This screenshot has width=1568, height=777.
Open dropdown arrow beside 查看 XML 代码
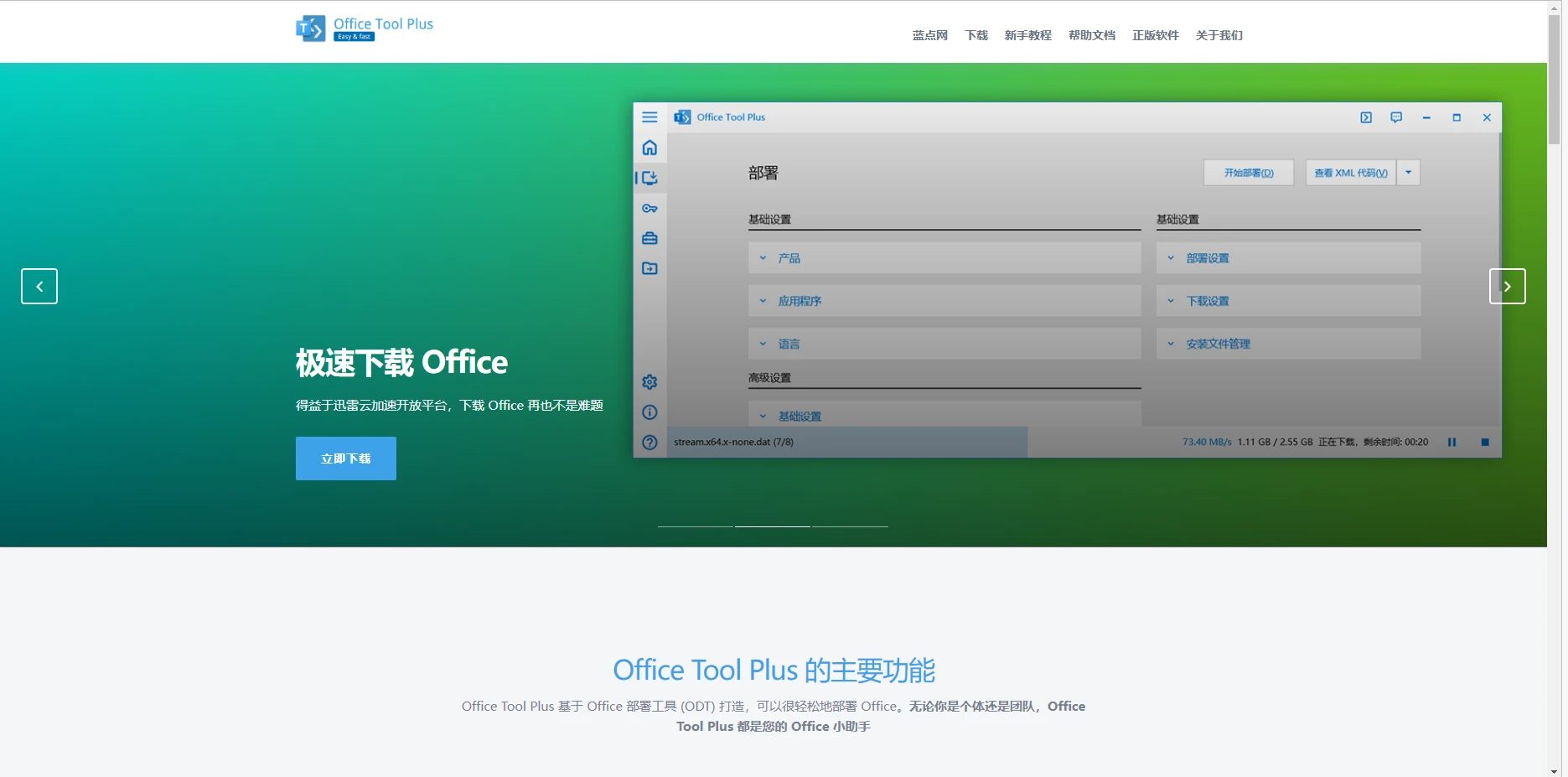1409,173
